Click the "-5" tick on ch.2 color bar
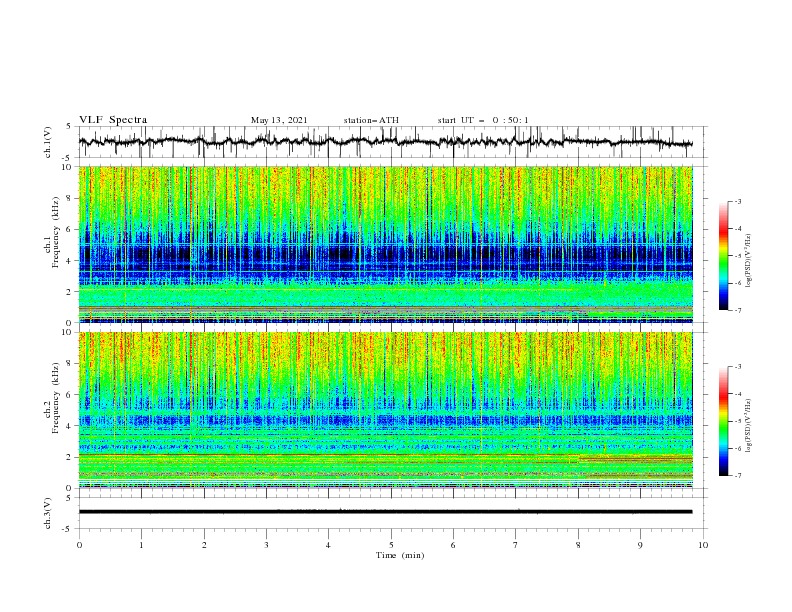The width and height of the screenshot is (792, 612). pos(737,421)
